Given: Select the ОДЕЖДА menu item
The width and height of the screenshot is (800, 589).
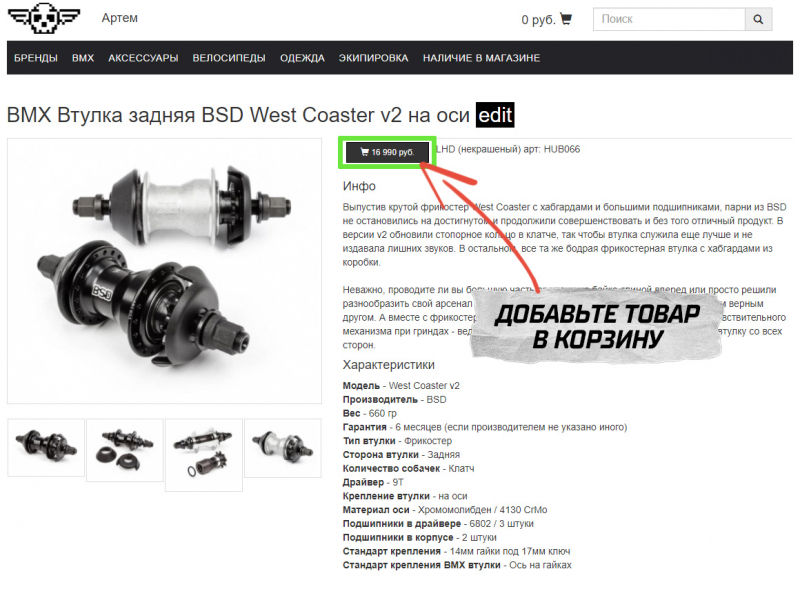Looking at the screenshot, I should pyautogui.click(x=302, y=58).
